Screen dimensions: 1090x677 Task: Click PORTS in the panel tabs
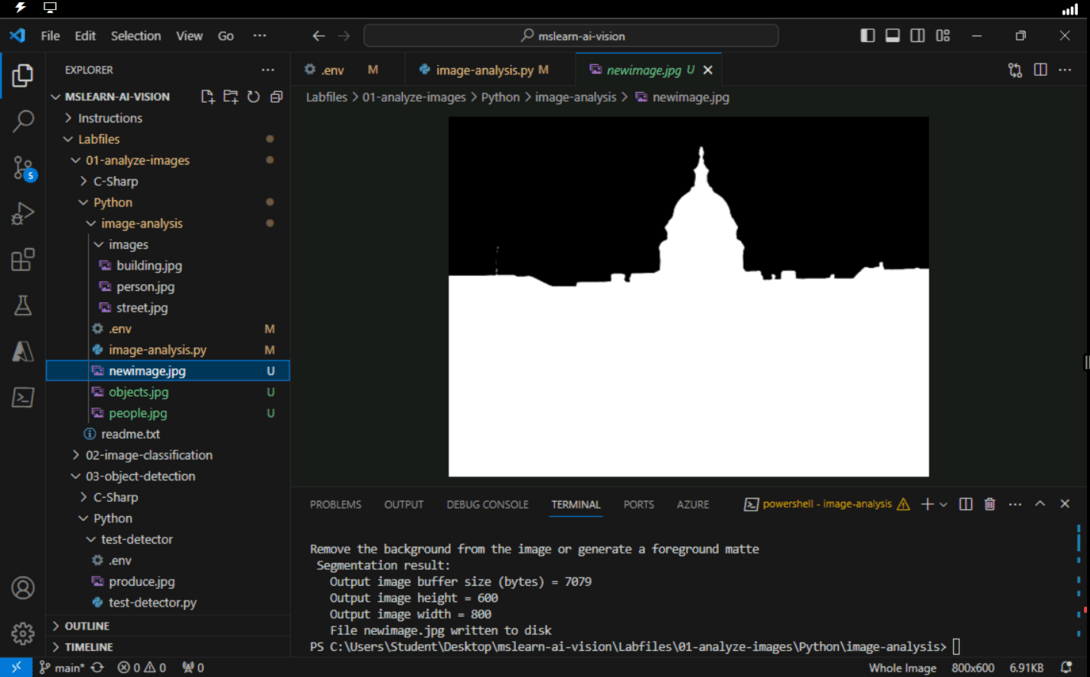point(638,505)
